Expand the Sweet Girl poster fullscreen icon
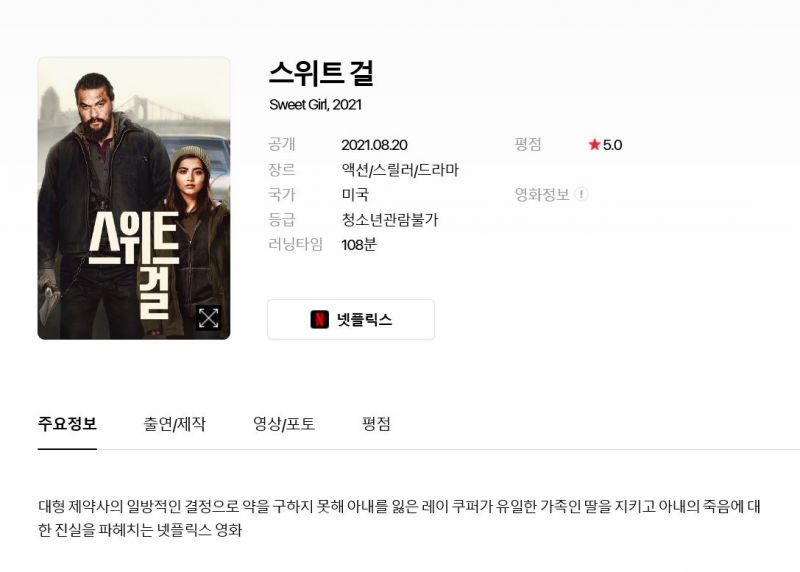 click(209, 317)
